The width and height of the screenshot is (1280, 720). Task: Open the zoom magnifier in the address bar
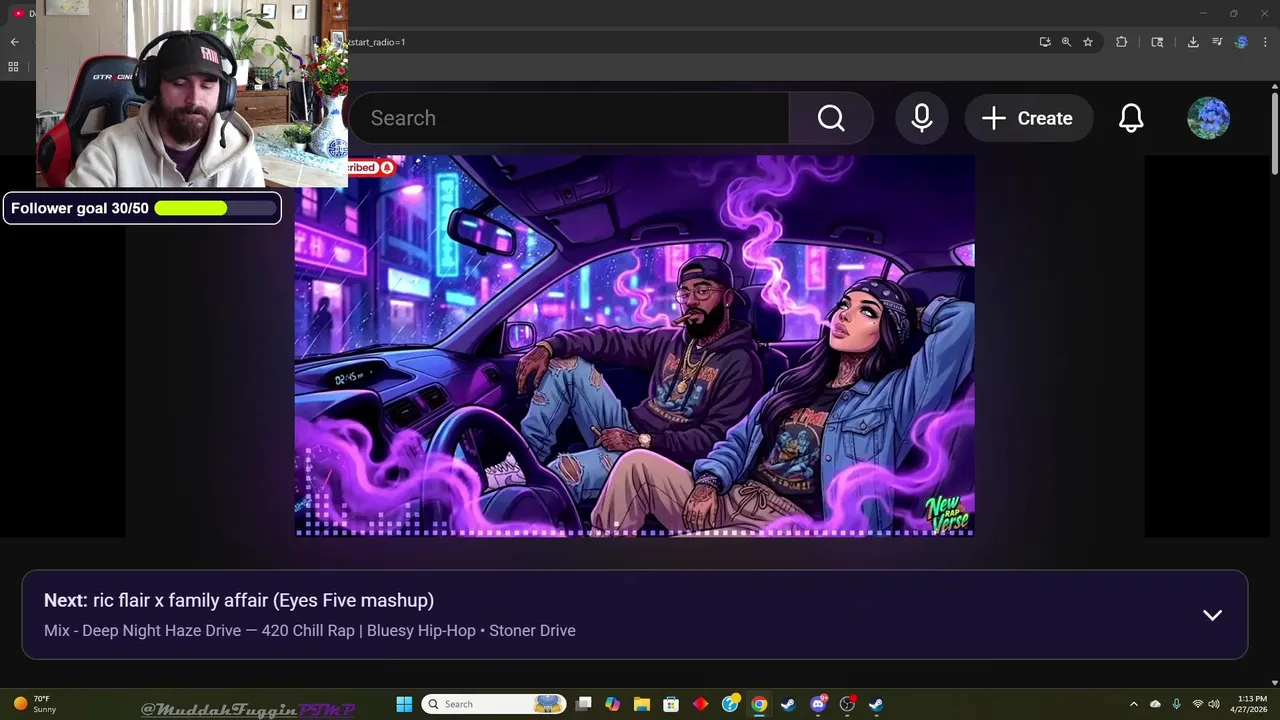1066,42
